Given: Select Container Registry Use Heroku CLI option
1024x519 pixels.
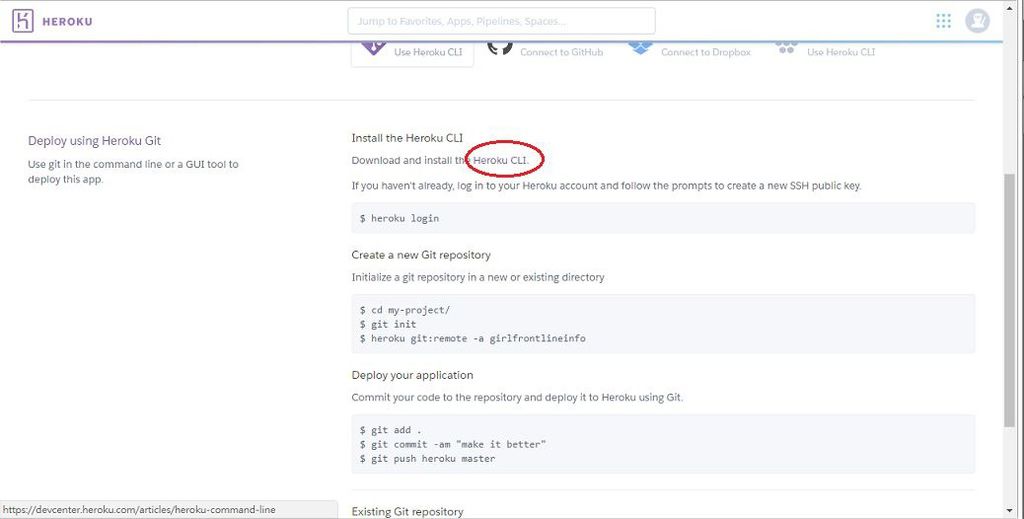Looking at the screenshot, I should pos(841,52).
